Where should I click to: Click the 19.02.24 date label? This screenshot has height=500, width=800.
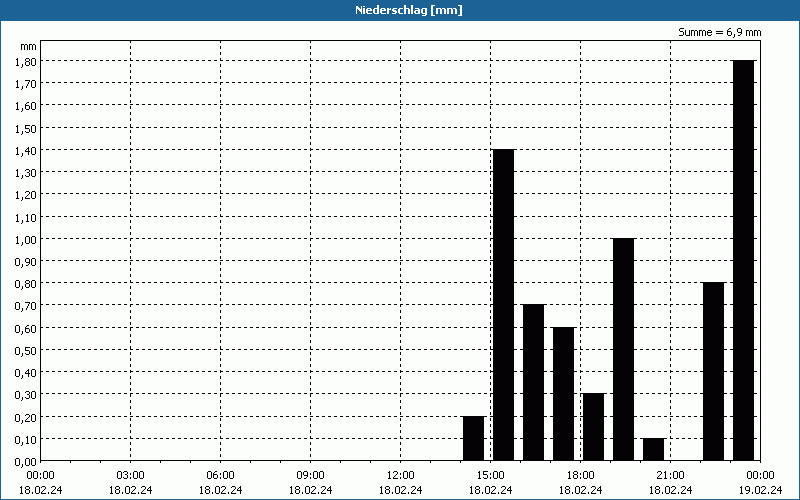[760, 490]
